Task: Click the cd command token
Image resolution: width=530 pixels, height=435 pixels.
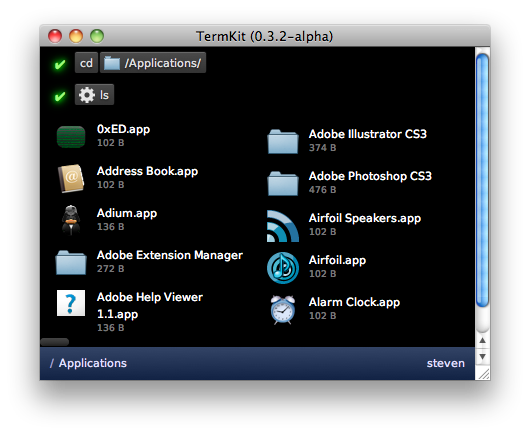Action: [x=87, y=63]
